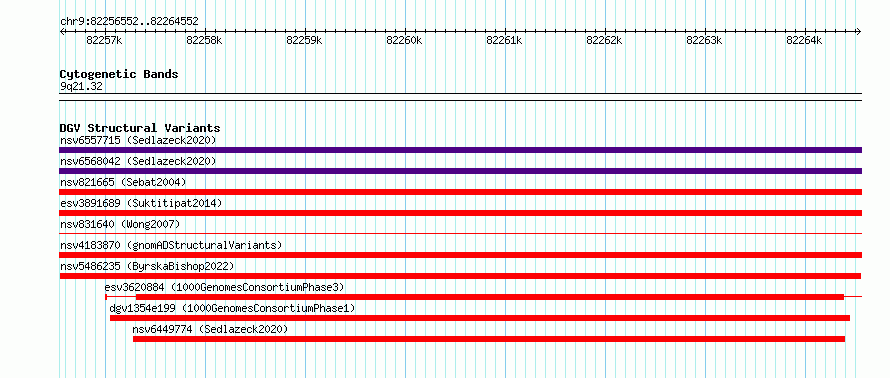This screenshot has height=378, width=890.
Task: Select the nsv821665 red variant bar
Action: pos(460,192)
